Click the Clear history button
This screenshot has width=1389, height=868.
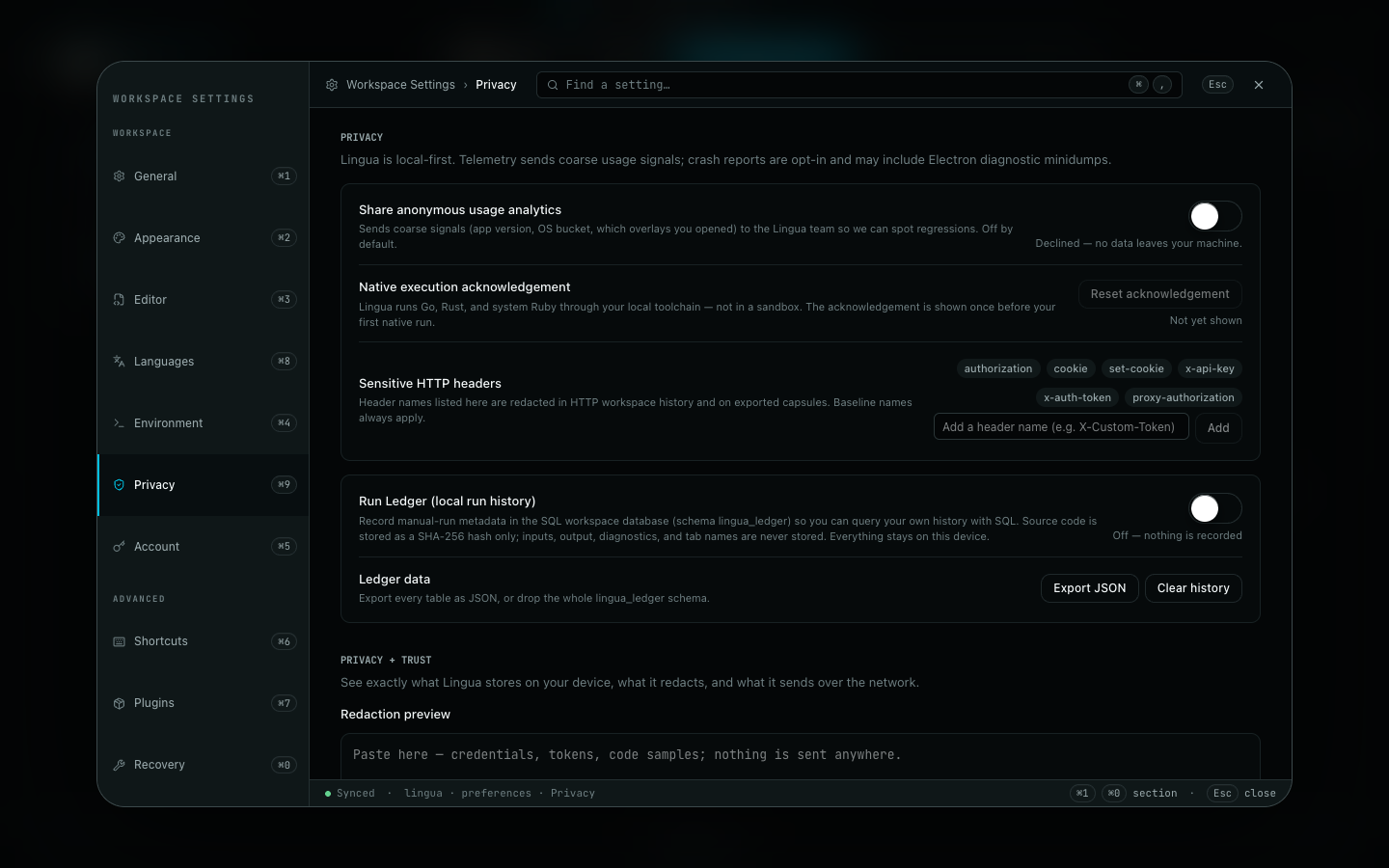[1193, 588]
